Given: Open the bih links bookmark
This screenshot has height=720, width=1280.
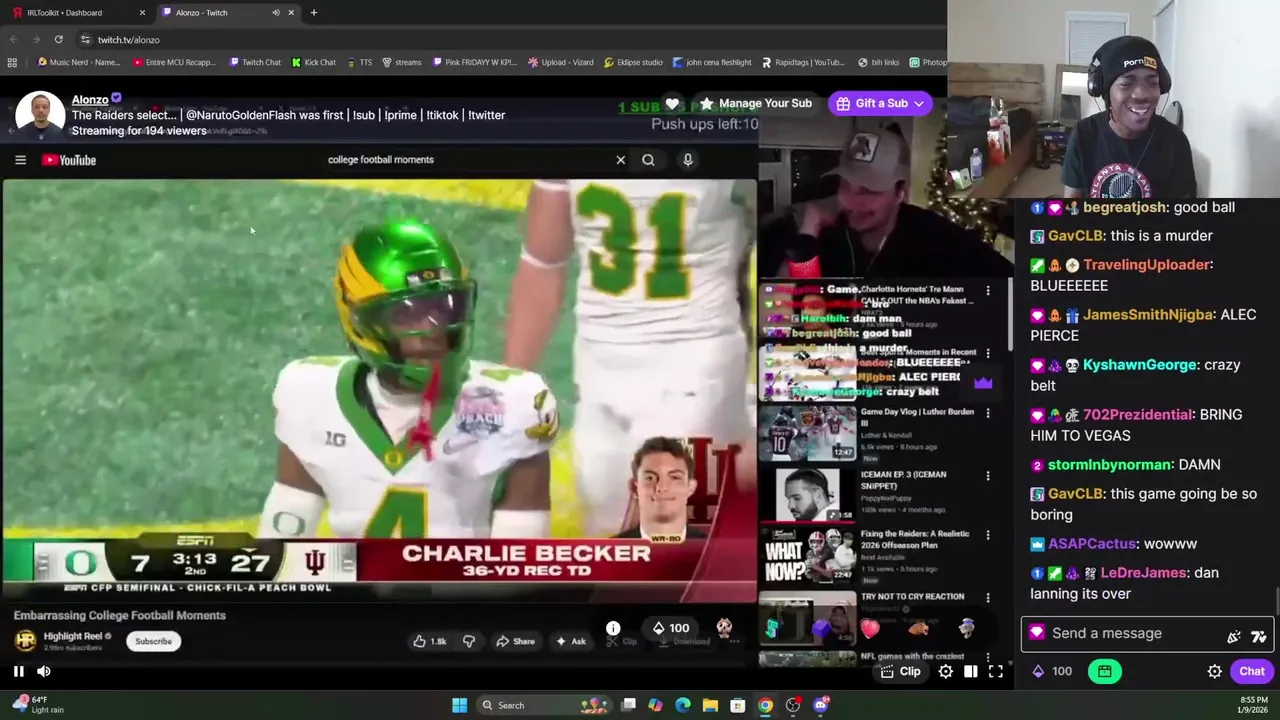Looking at the screenshot, I should (878, 62).
